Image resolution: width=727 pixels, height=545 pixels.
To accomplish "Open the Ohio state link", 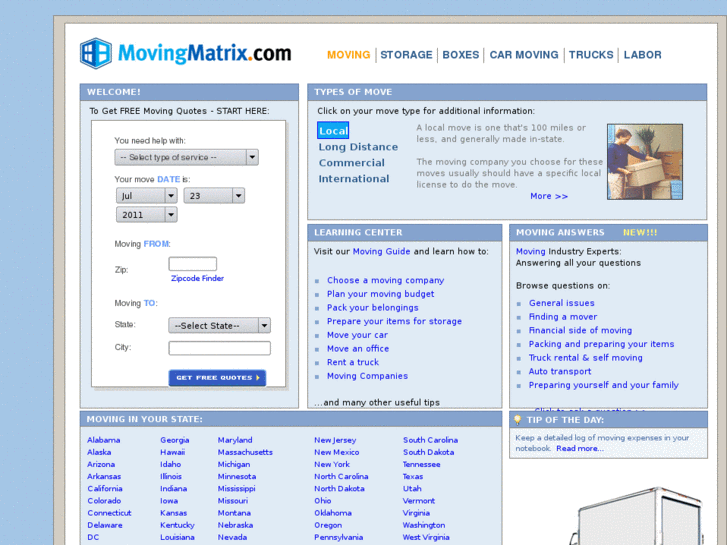I will (x=323, y=501).
